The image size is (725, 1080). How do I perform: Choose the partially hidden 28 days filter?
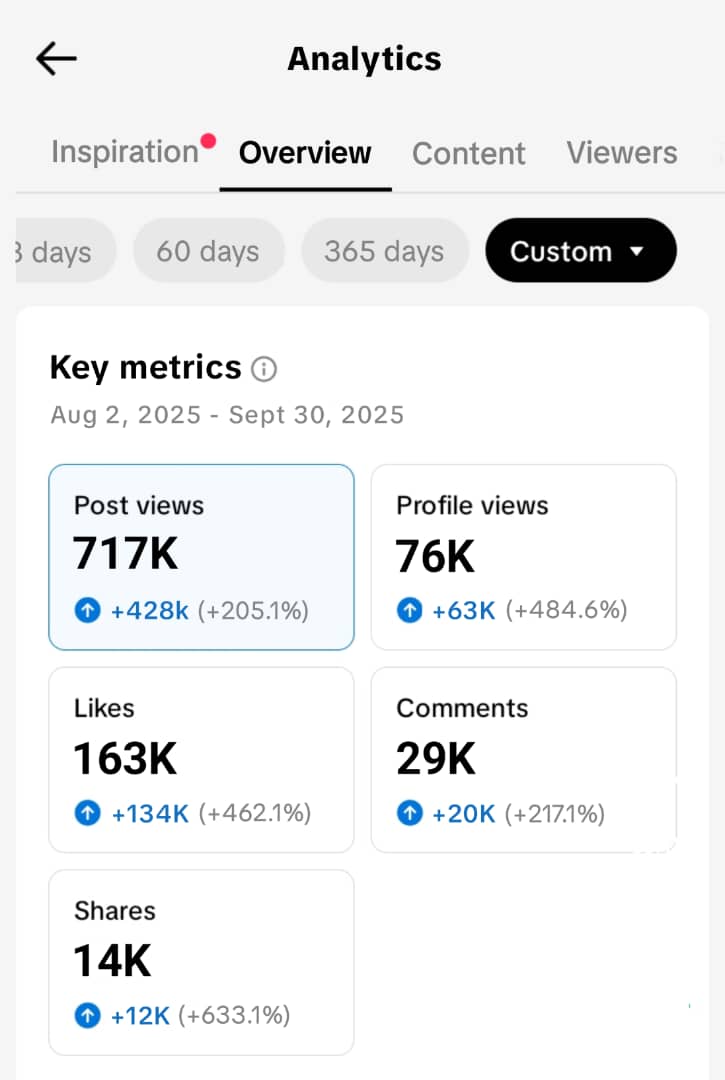[62, 251]
